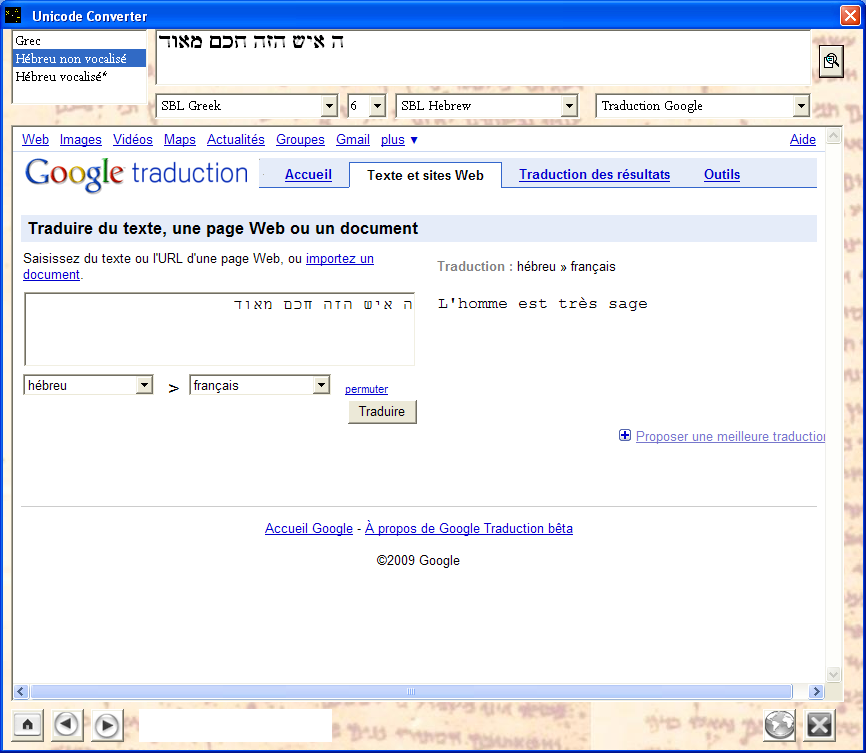Image resolution: width=866 pixels, height=753 pixels.
Task: Open the globe web browser icon
Action: pyautogui.click(x=779, y=724)
